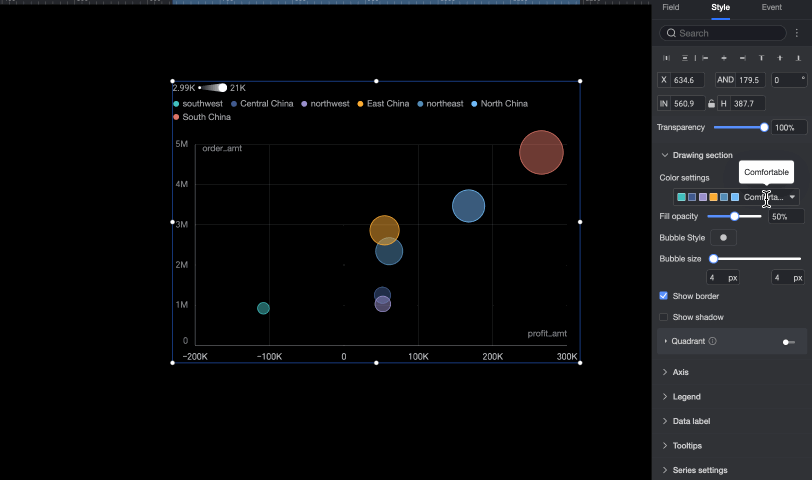Click the maximum bubble size field
This screenshot has height=480, width=812.
tap(788, 278)
